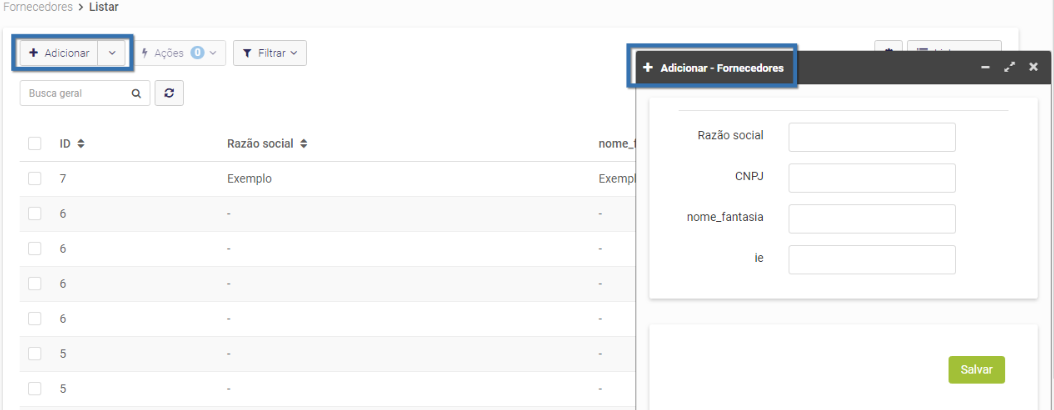Viewport: 1054px width, 410px height.
Task: Tick the select-all checkbox in the table header
Action: pyautogui.click(x=34, y=143)
